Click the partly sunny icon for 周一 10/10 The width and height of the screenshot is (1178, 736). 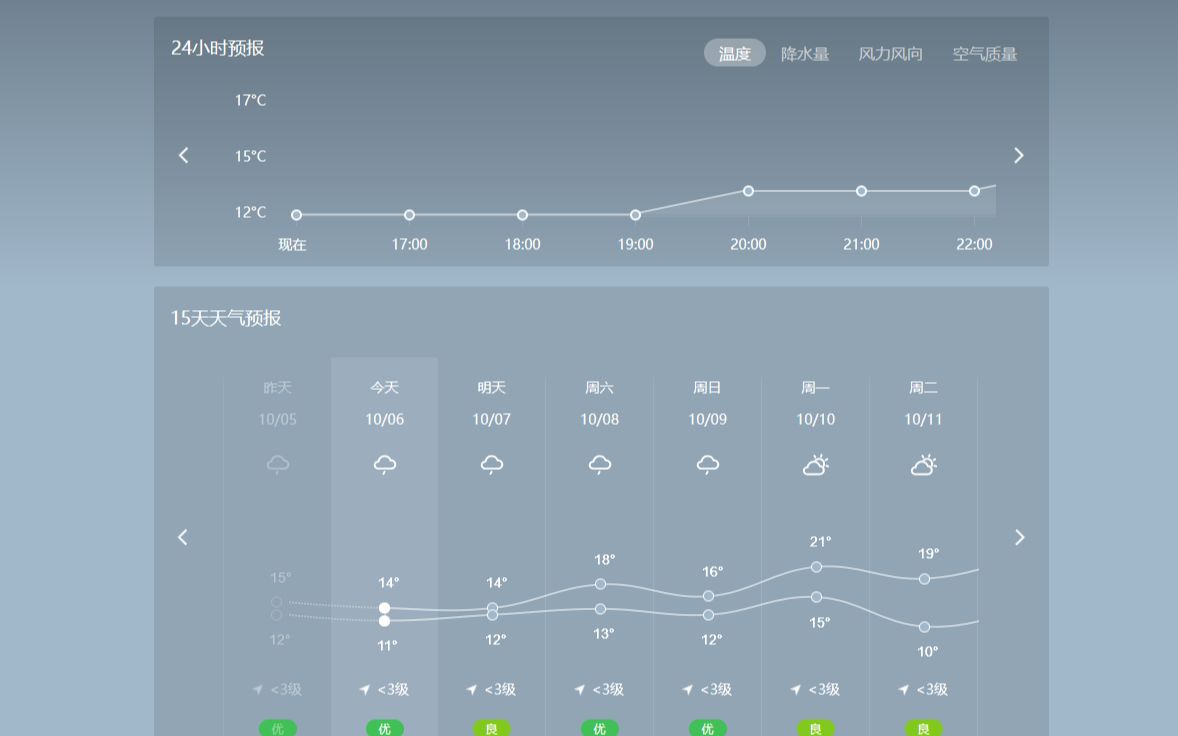click(816, 463)
